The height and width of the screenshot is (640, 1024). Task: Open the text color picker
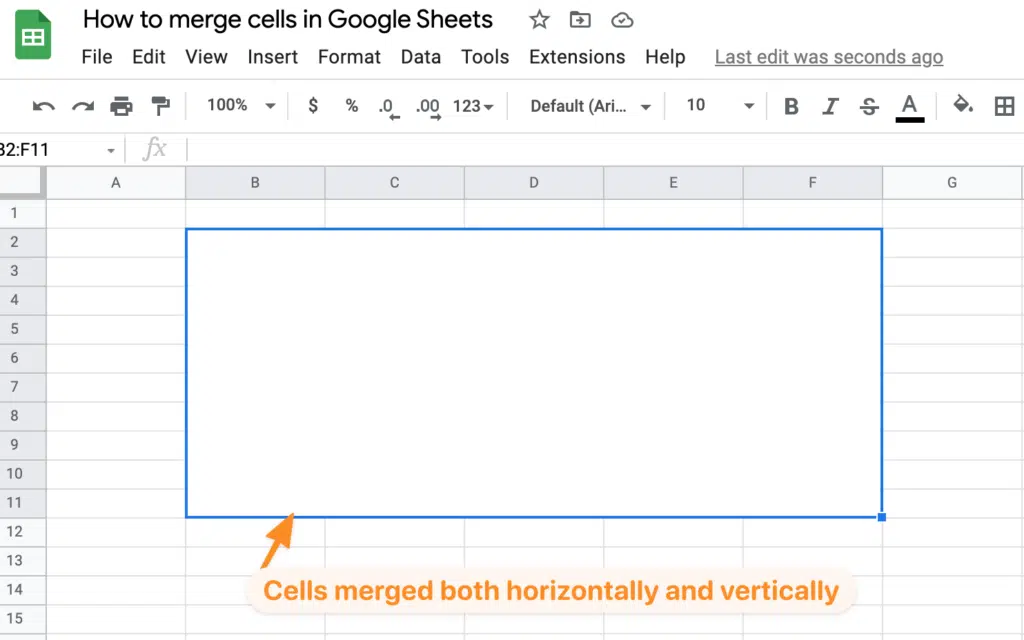tap(910, 106)
